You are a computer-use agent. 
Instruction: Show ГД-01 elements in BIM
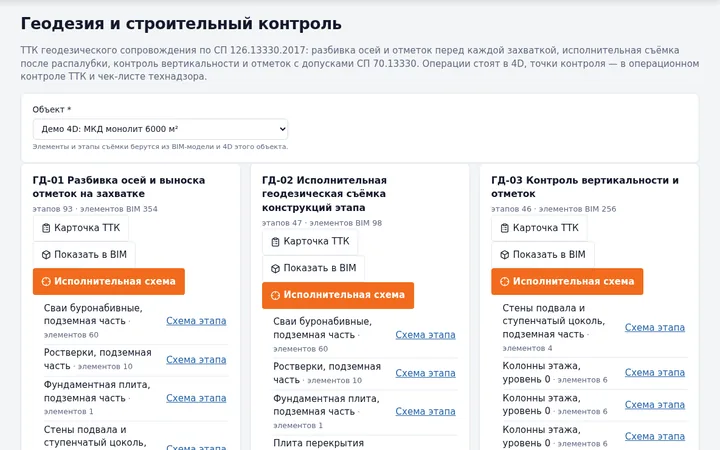tap(84, 255)
